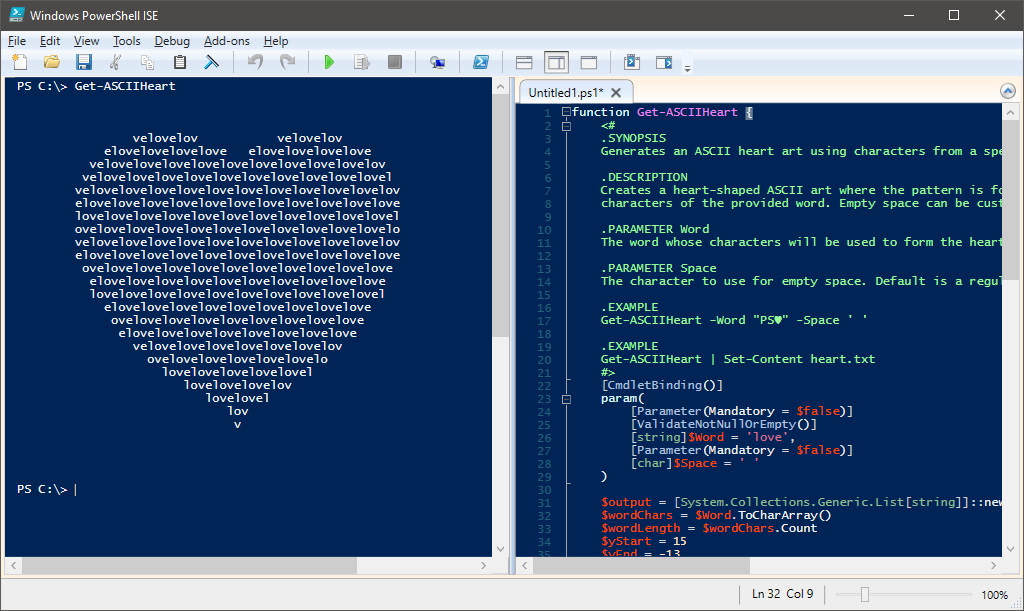Click 'Set-Content heart.txt' in the example

799,359
